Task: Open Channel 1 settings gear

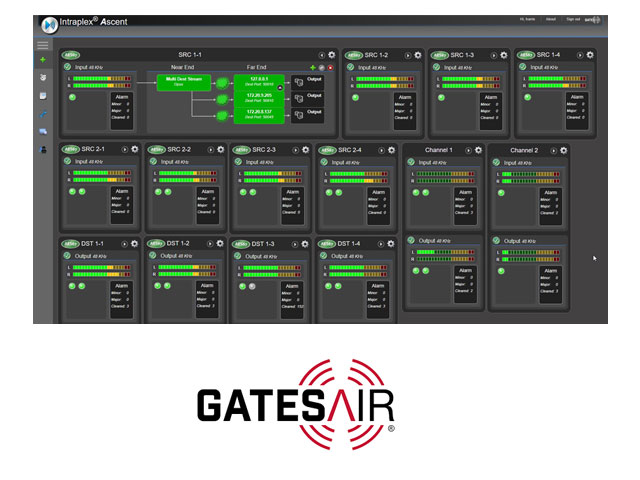Action: tap(478, 150)
